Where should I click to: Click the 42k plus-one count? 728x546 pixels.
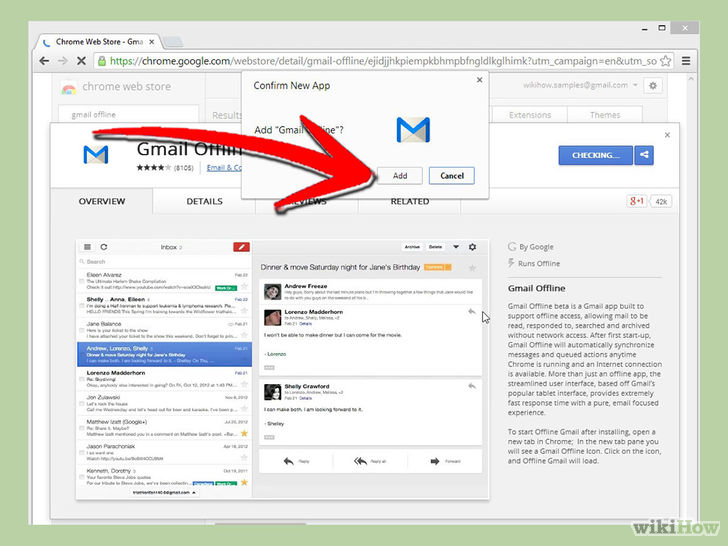click(661, 202)
